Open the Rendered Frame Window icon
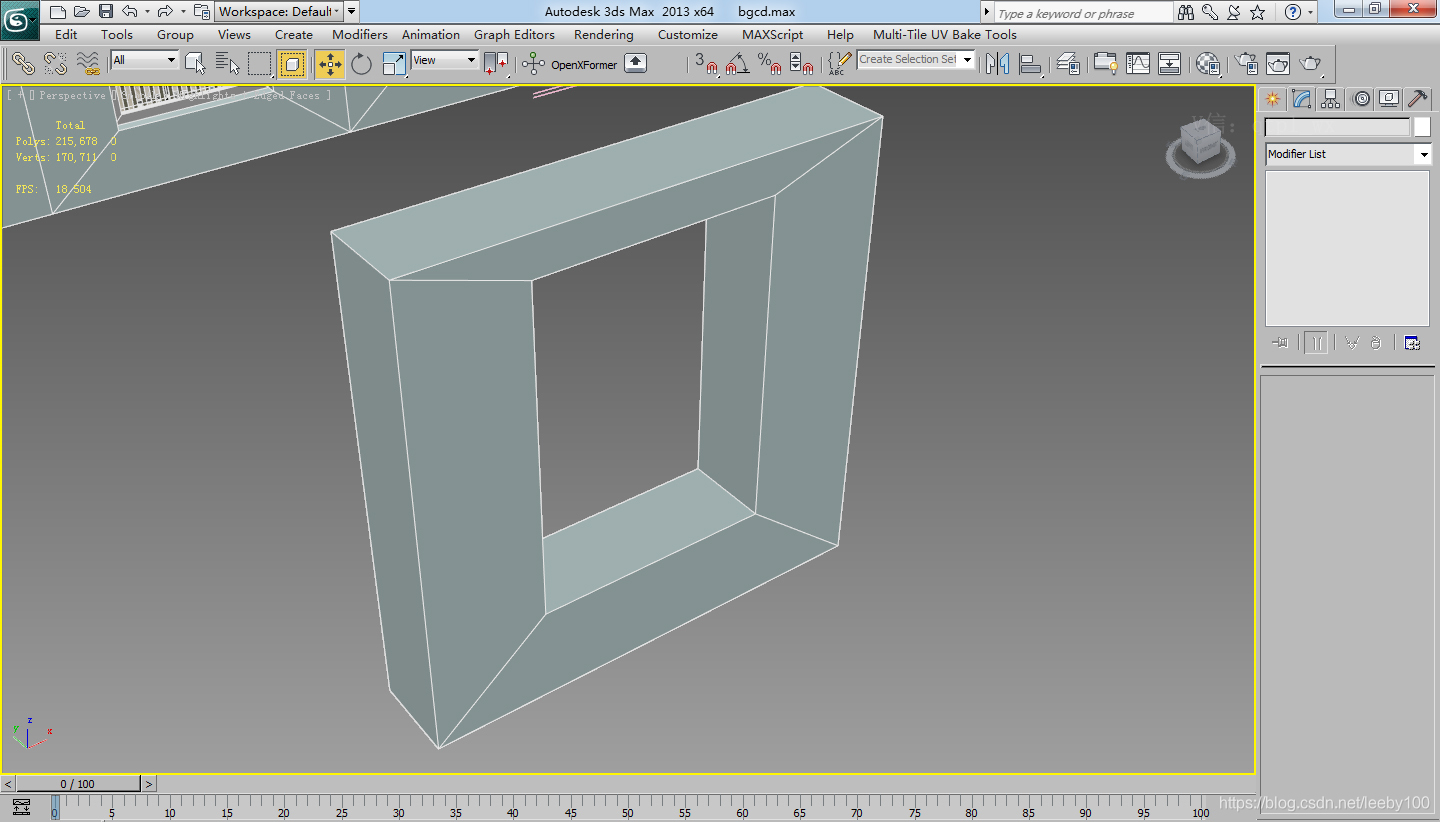 click(1278, 63)
